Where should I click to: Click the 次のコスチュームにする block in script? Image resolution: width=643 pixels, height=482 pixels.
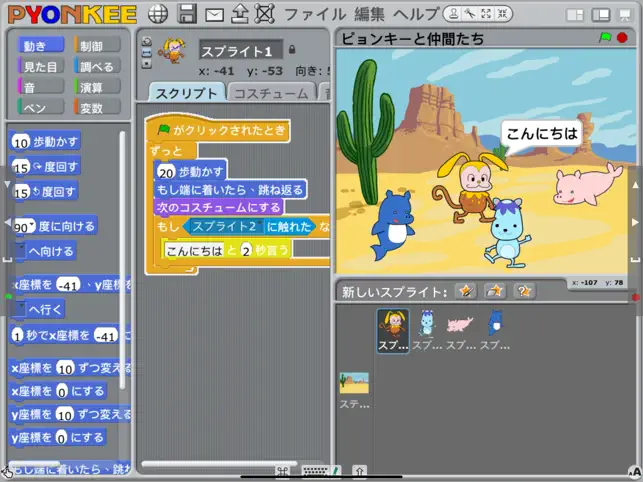point(218,208)
